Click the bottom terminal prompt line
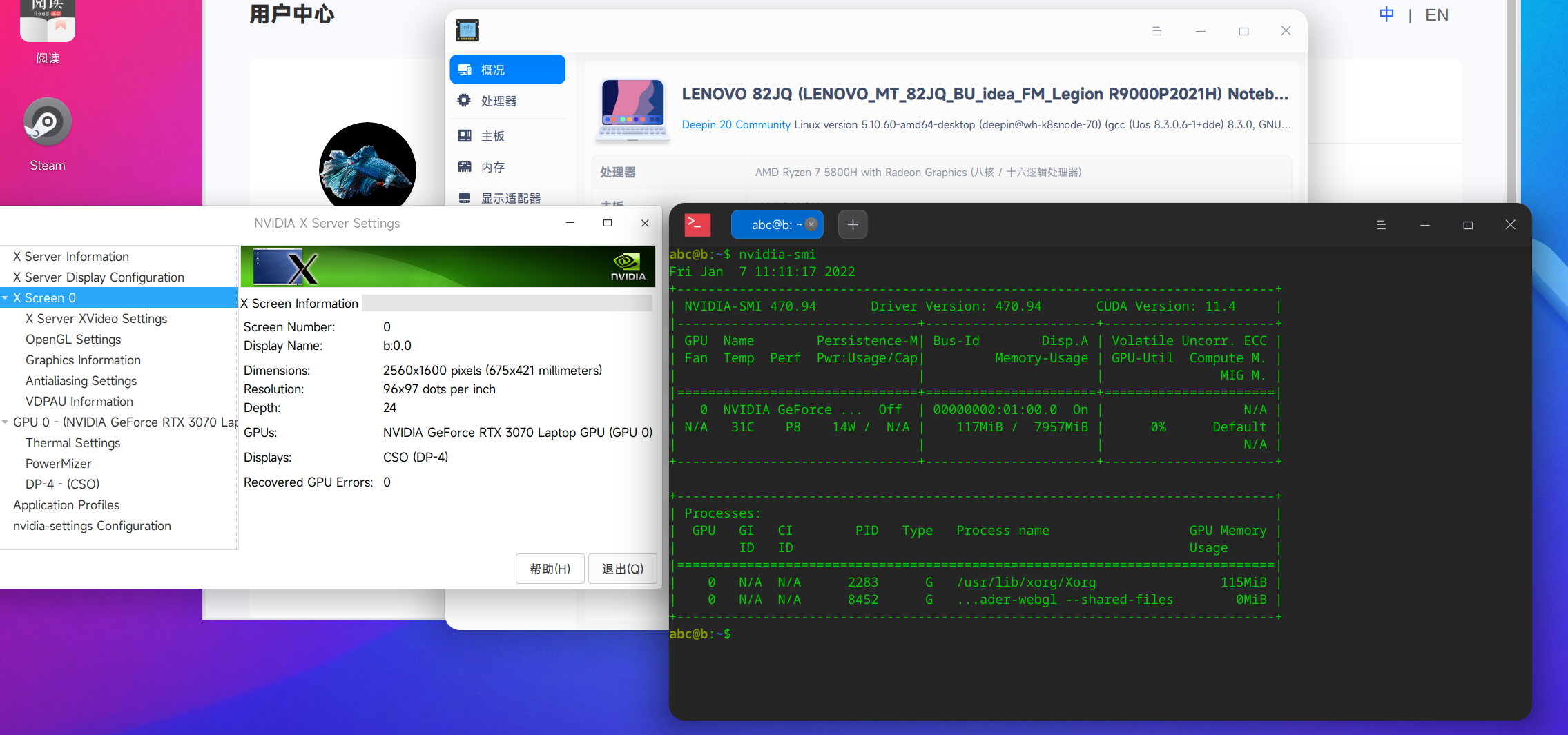 point(699,634)
